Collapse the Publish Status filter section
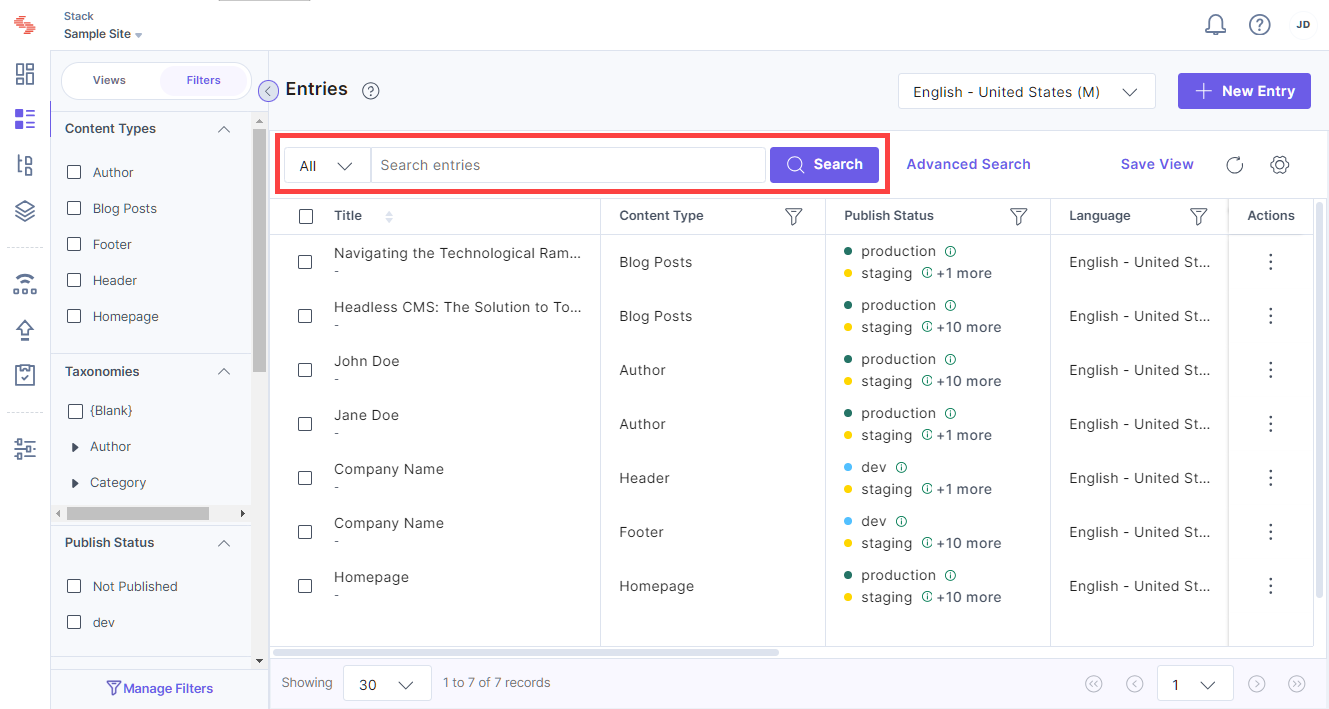This screenshot has width=1329, height=709. pos(224,543)
